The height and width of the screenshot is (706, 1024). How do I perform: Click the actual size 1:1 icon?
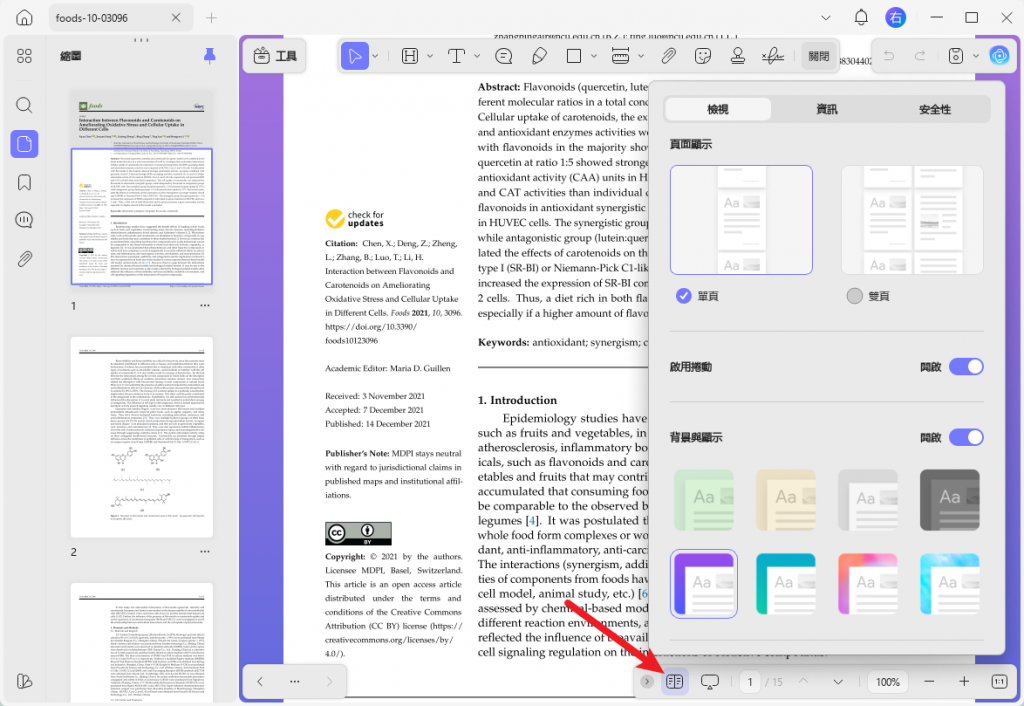click(x=999, y=682)
